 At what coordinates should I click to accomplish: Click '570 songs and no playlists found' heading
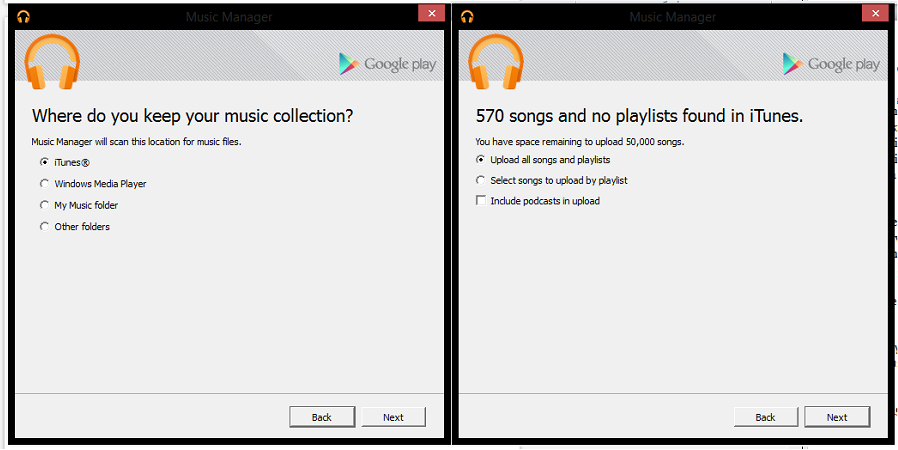click(640, 116)
